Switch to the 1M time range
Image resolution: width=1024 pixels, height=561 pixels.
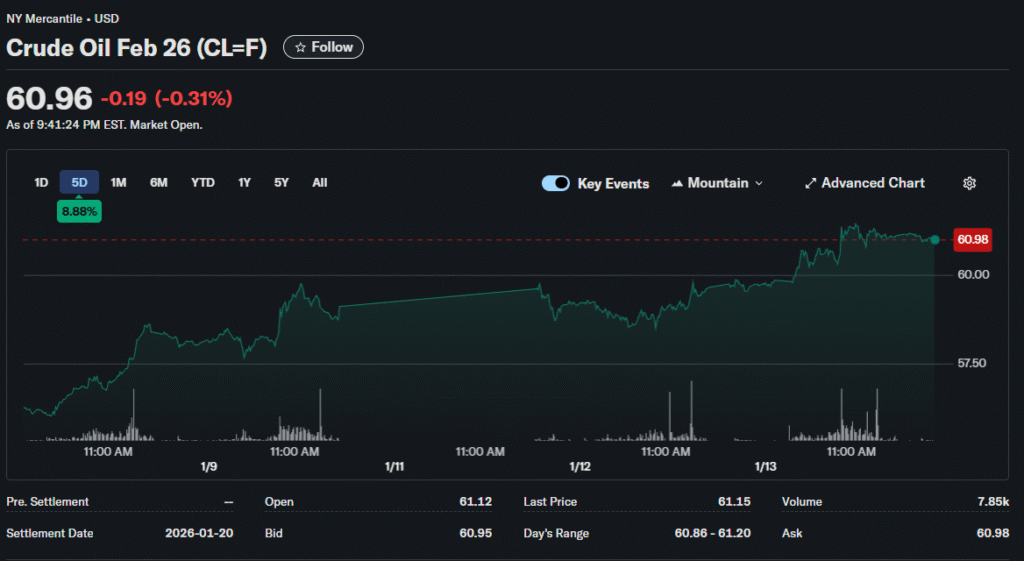pos(118,183)
